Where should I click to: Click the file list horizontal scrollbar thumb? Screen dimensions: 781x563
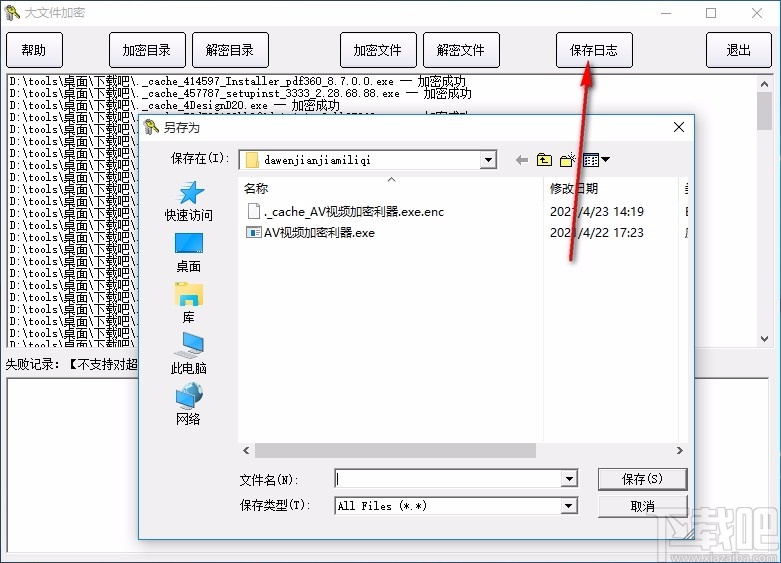click(x=395, y=450)
